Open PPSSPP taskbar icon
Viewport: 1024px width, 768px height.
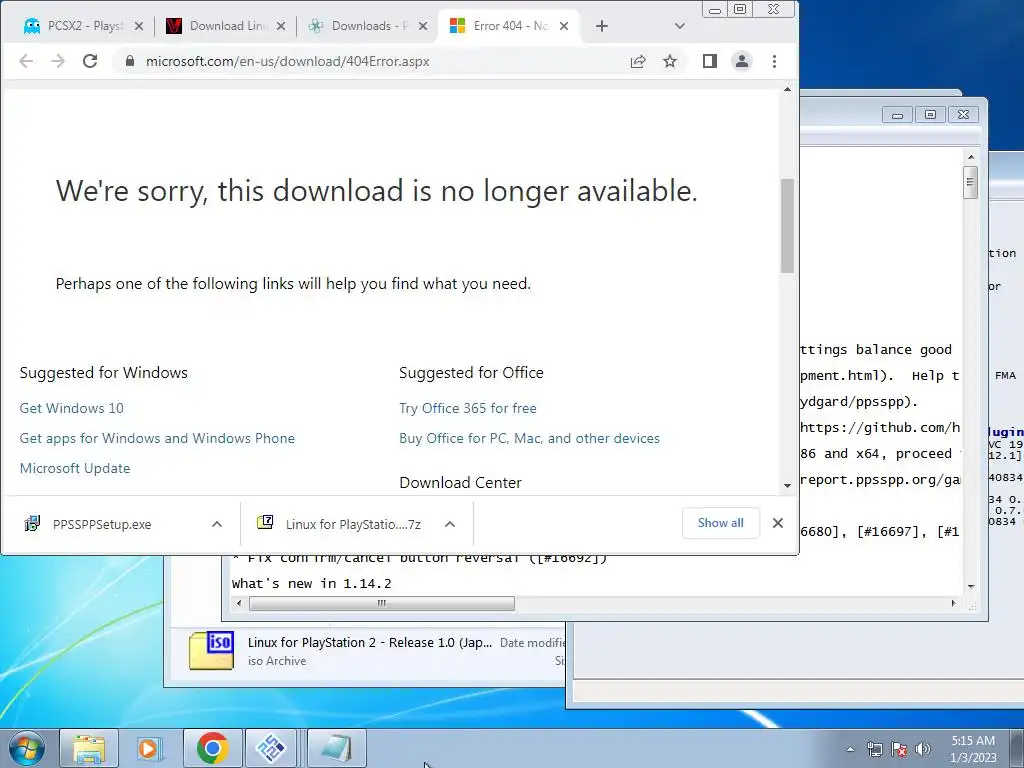272,748
